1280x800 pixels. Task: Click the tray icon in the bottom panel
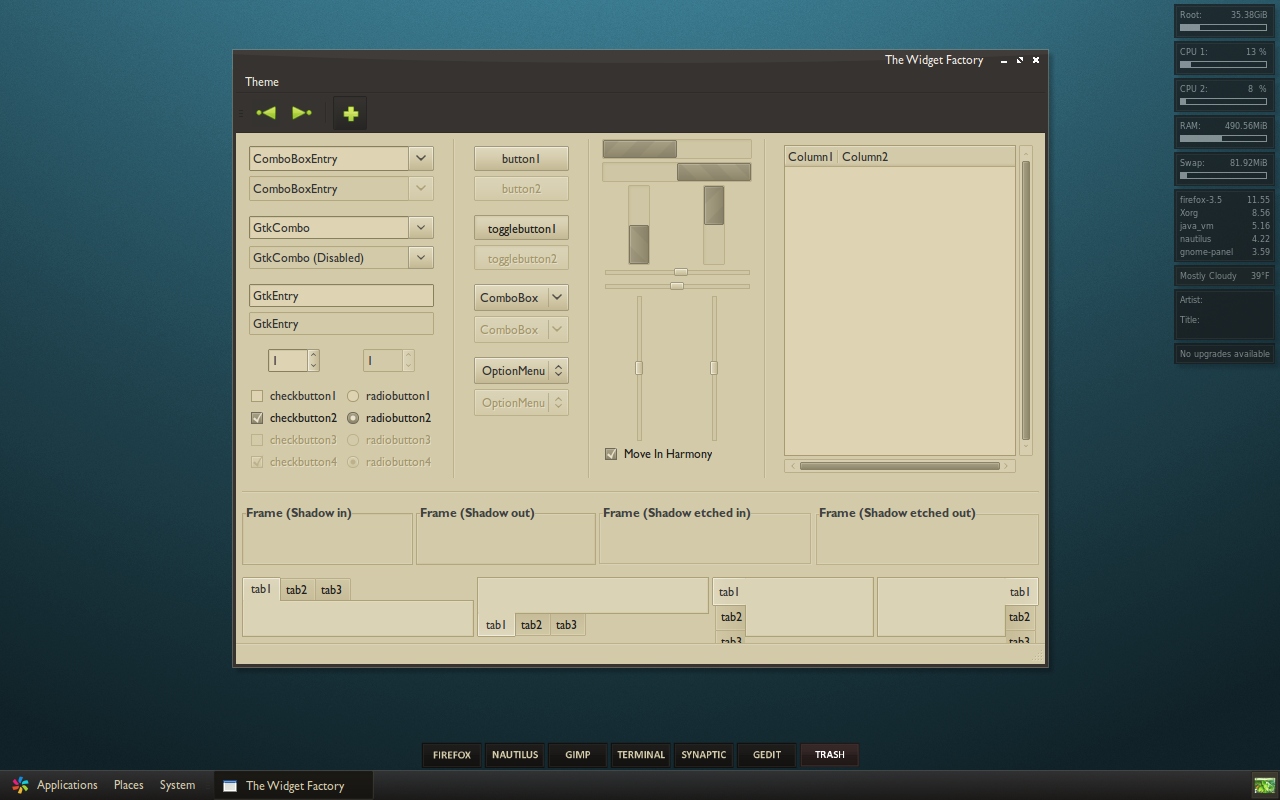(1264, 785)
